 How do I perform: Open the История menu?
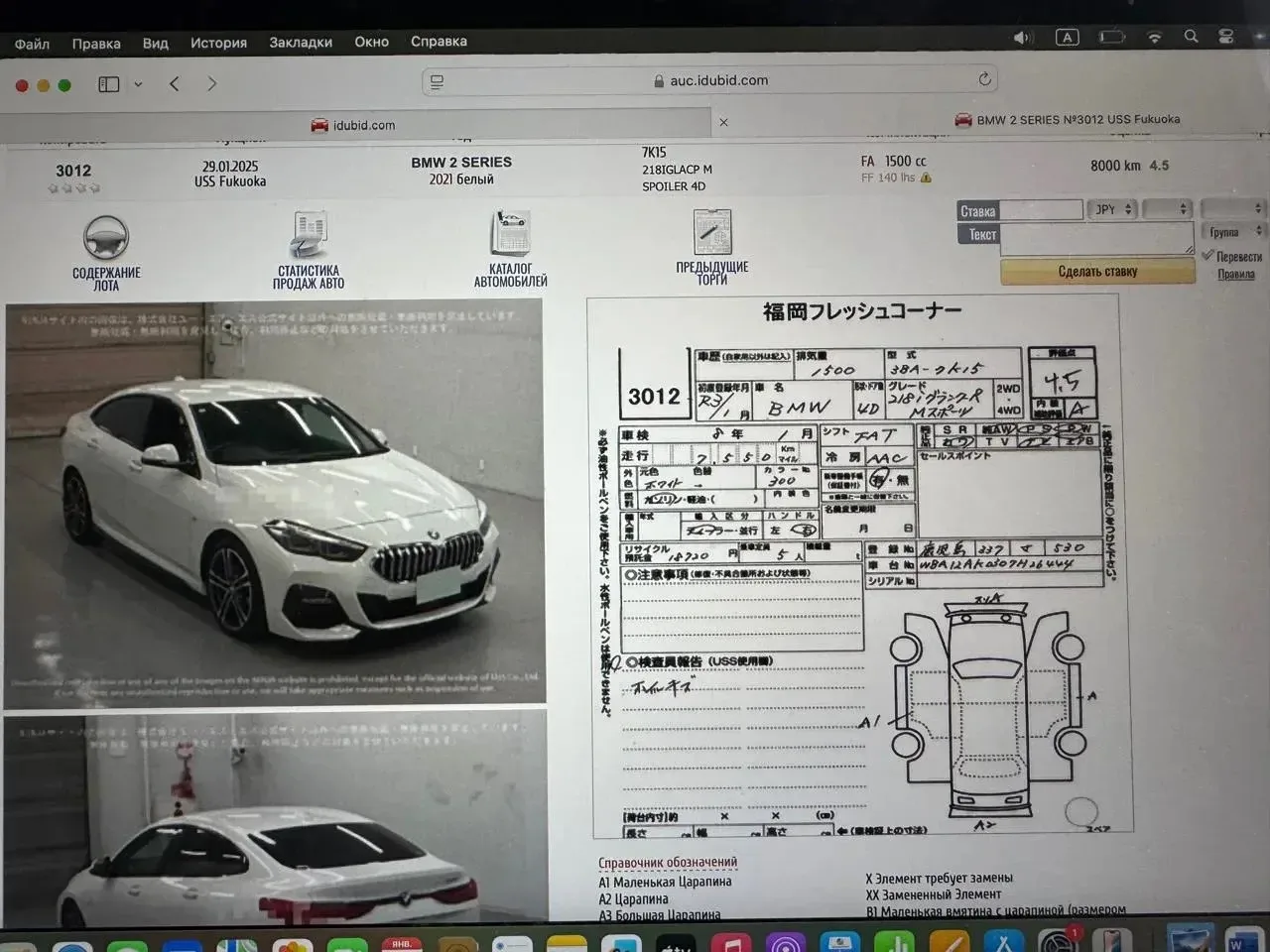(x=218, y=43)
